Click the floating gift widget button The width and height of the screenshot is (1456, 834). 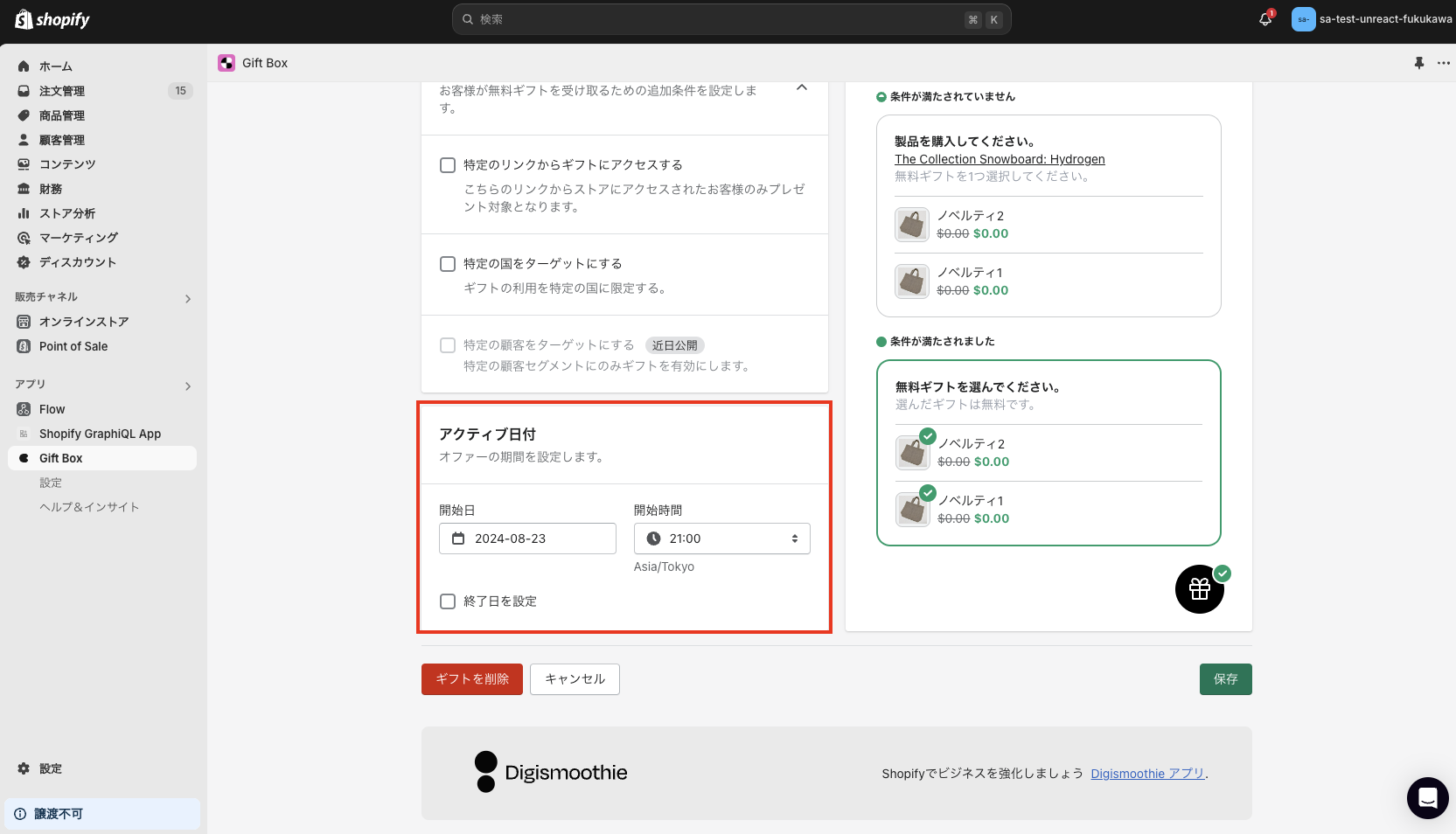coord(1199,589)
